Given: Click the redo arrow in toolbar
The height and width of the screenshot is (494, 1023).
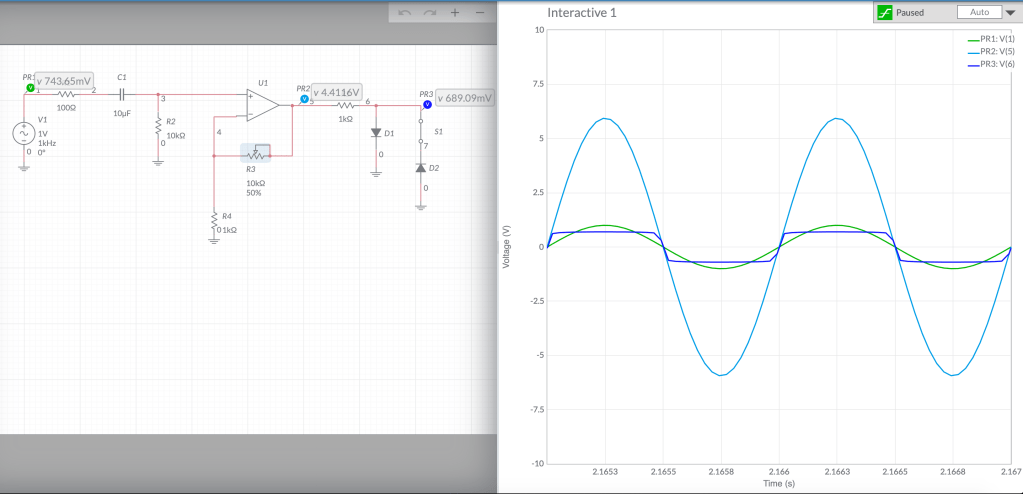Looking at the screenshot, I should point(429,12).
